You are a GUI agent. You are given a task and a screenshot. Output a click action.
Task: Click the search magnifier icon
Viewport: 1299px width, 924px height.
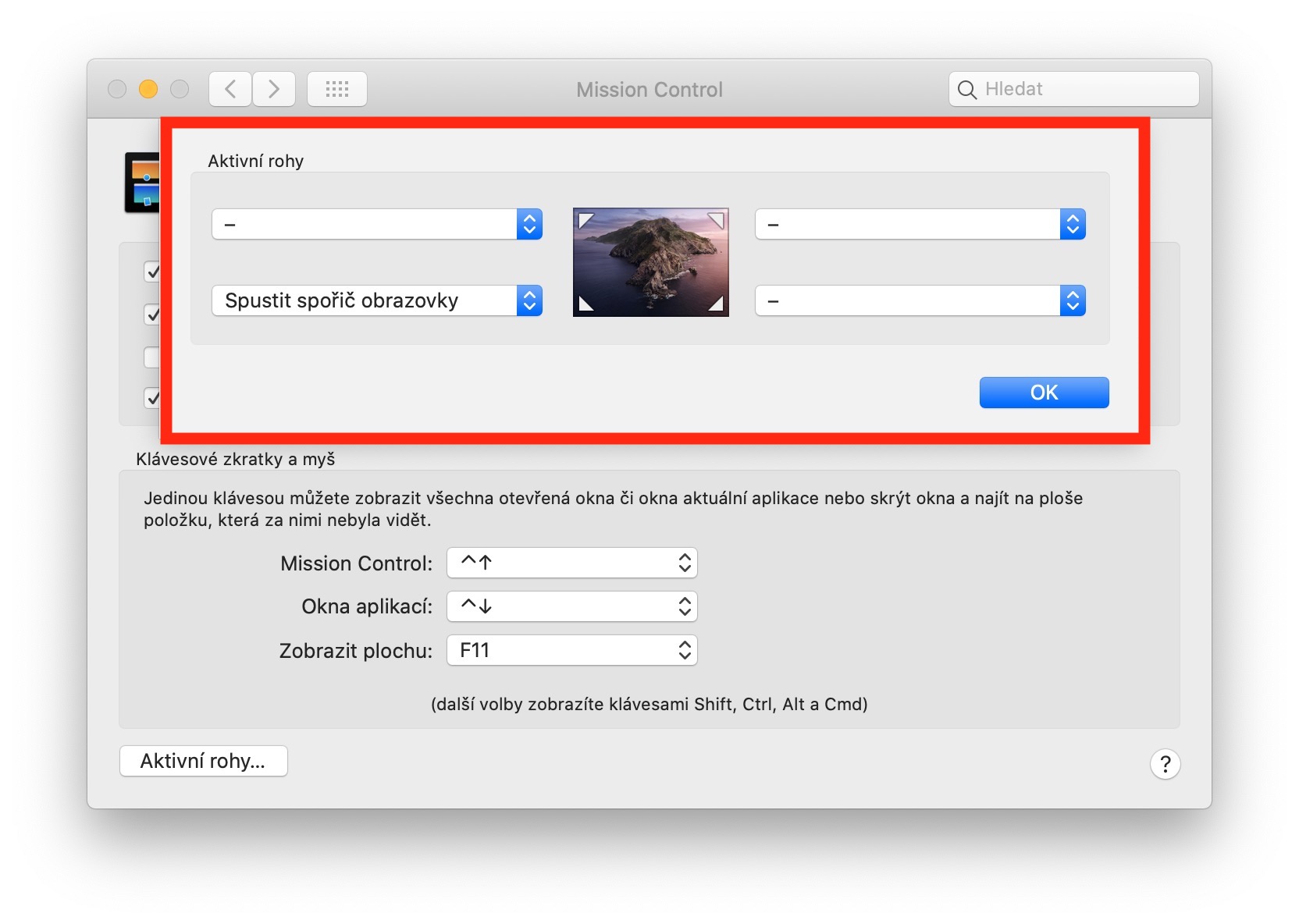966,90
